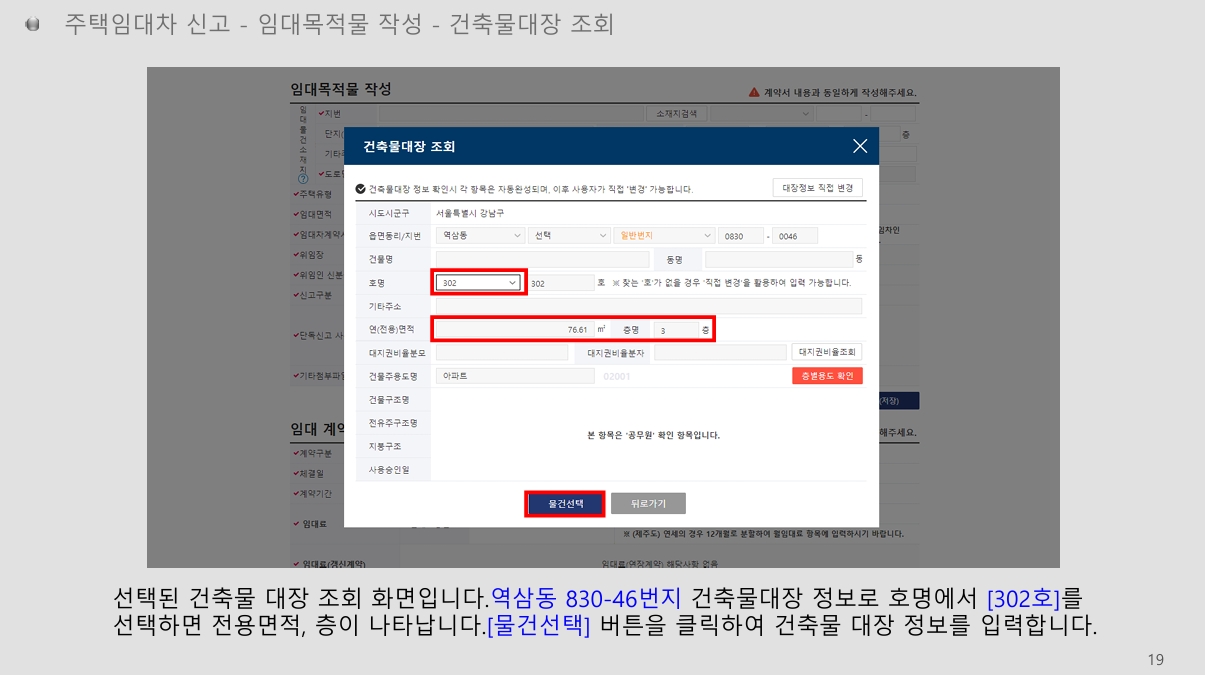Click the 기타주소 input field
Screen dimensions: 1205x675
(648, 306)
